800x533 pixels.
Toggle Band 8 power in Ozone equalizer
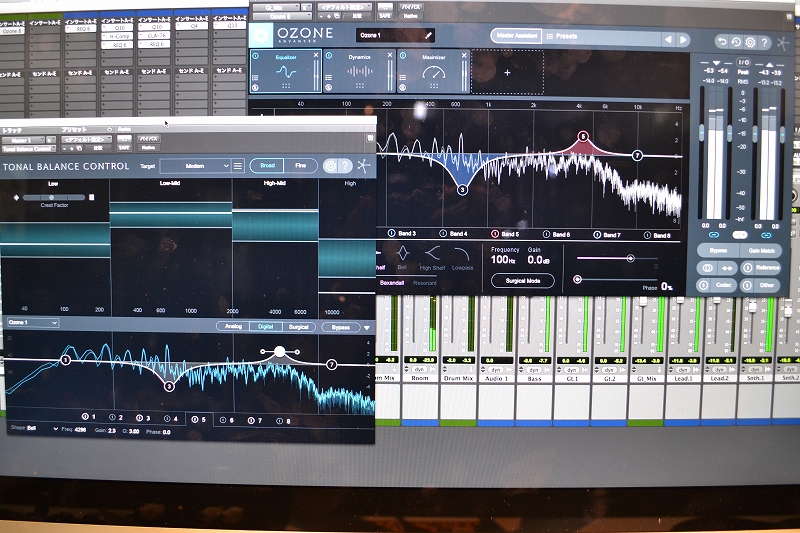coord(647,235)
